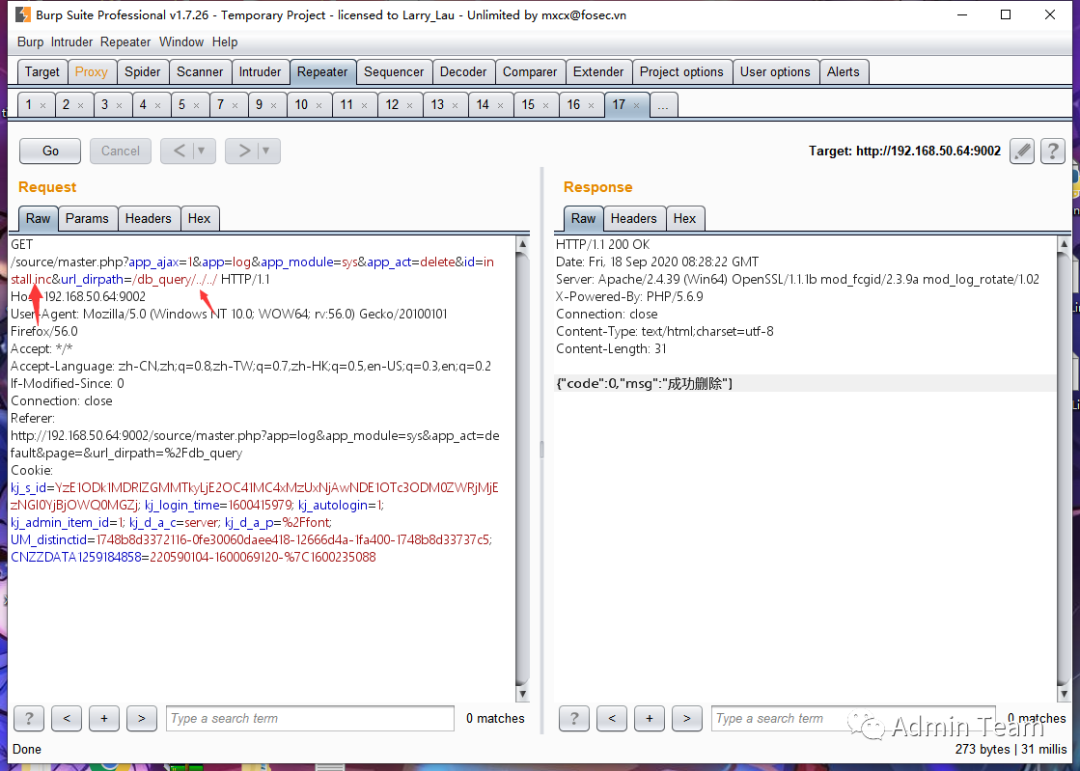This screenshot has height=771, width=1080.
Task: Go forward in request history
Action: click(x=243, y=151)
